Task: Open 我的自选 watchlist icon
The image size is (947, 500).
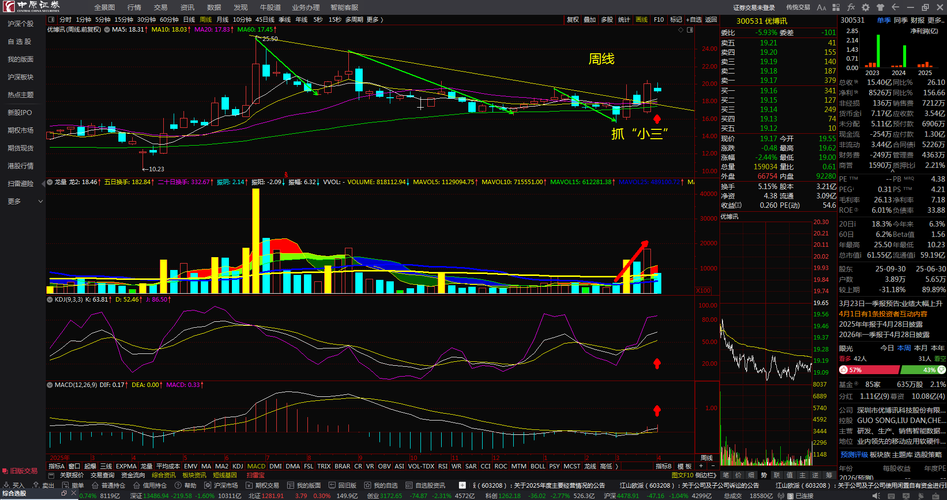Action: click(367, 485)
